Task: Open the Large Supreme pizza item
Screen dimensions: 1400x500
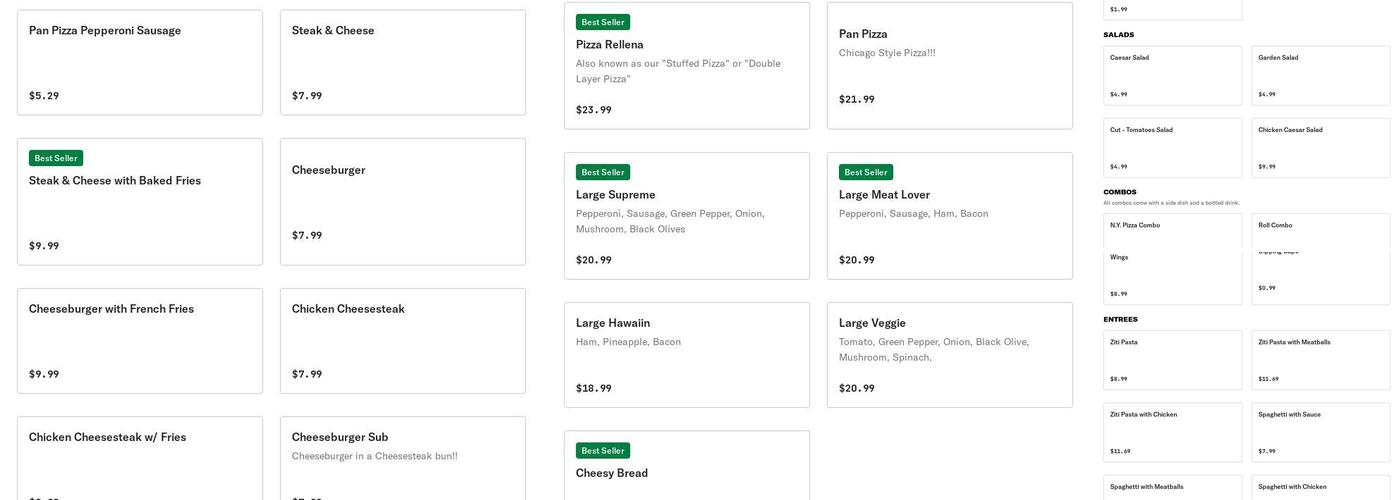Action: (686, 215)
